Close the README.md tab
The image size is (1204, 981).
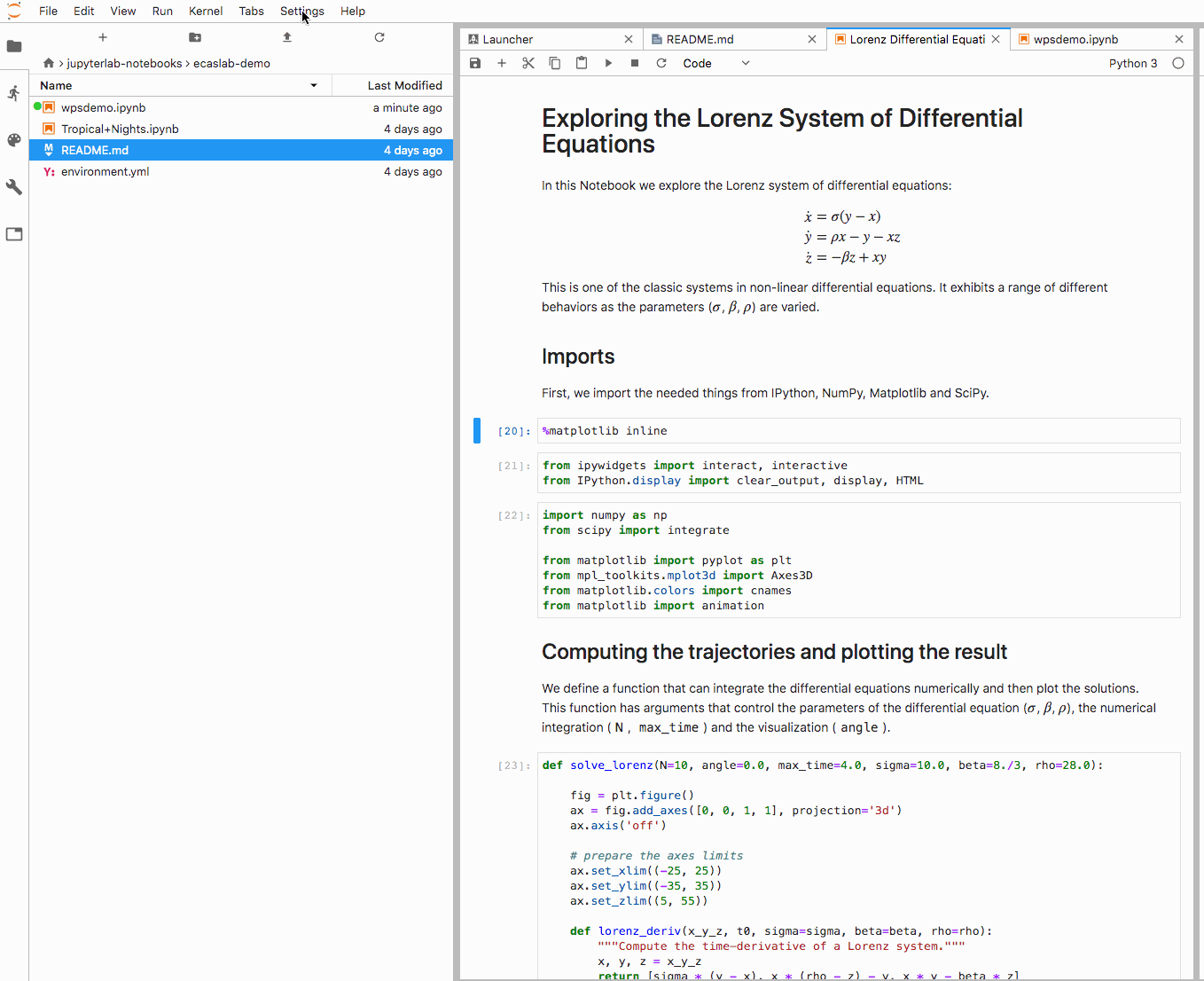pyautogui.click(x=812, y=39)
